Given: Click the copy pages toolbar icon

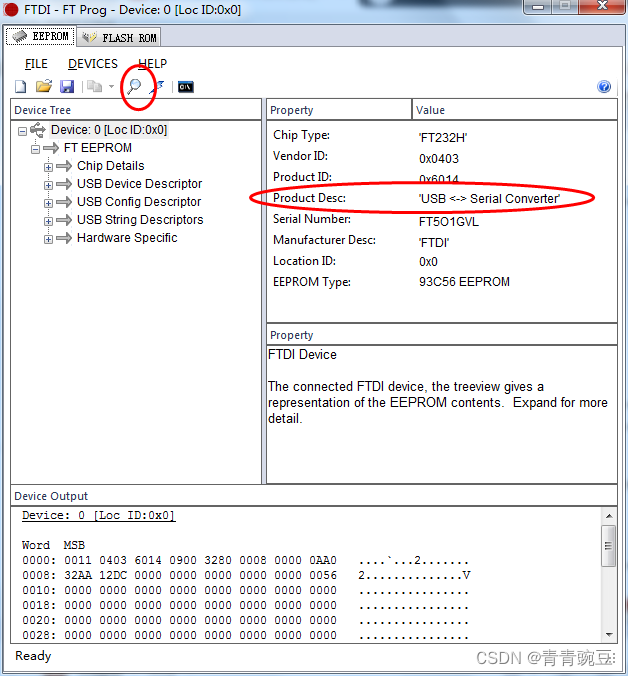Looking at the screenshot, I should 94,86.
